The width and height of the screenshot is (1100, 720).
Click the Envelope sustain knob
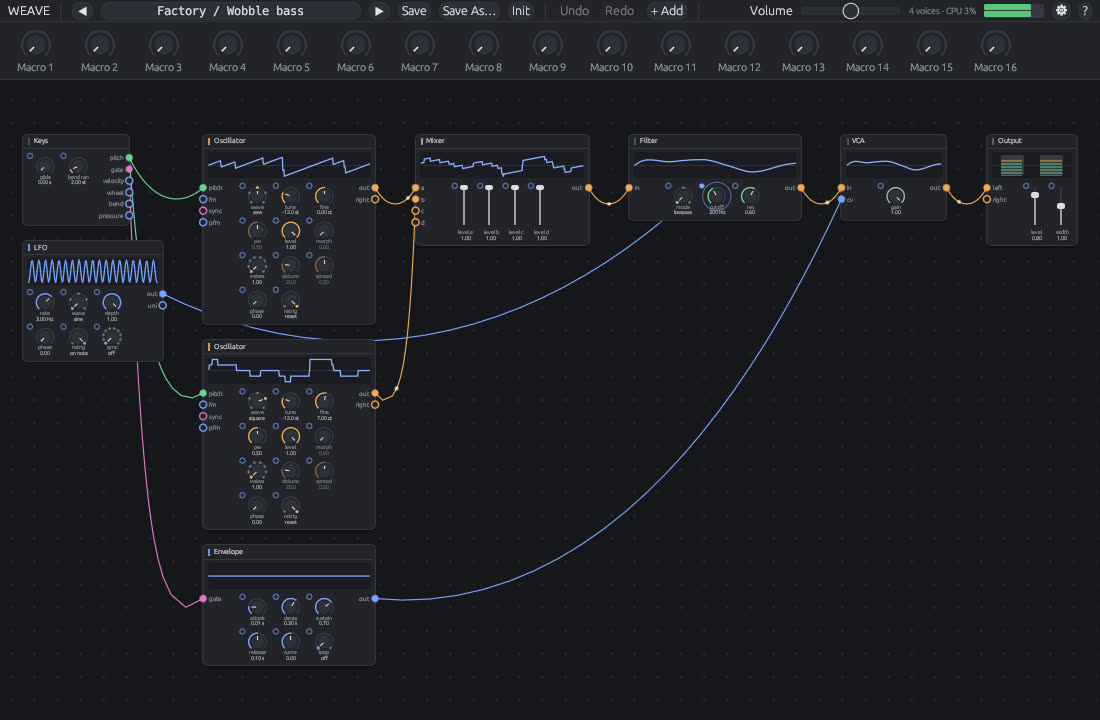(x=323, y=606)
